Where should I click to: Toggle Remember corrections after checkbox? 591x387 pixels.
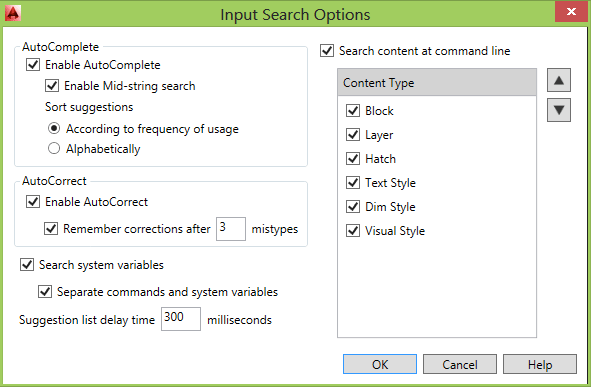click(51, 228)
